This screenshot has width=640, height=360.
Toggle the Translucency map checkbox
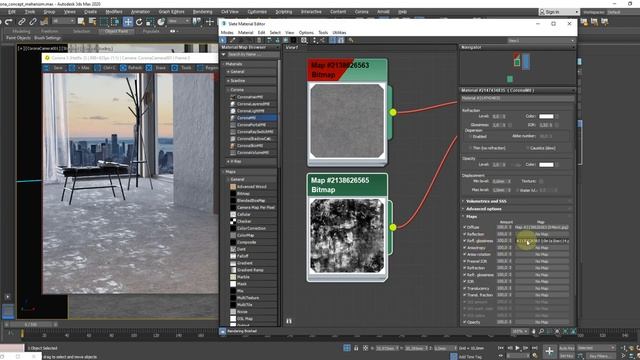(464, 288)
